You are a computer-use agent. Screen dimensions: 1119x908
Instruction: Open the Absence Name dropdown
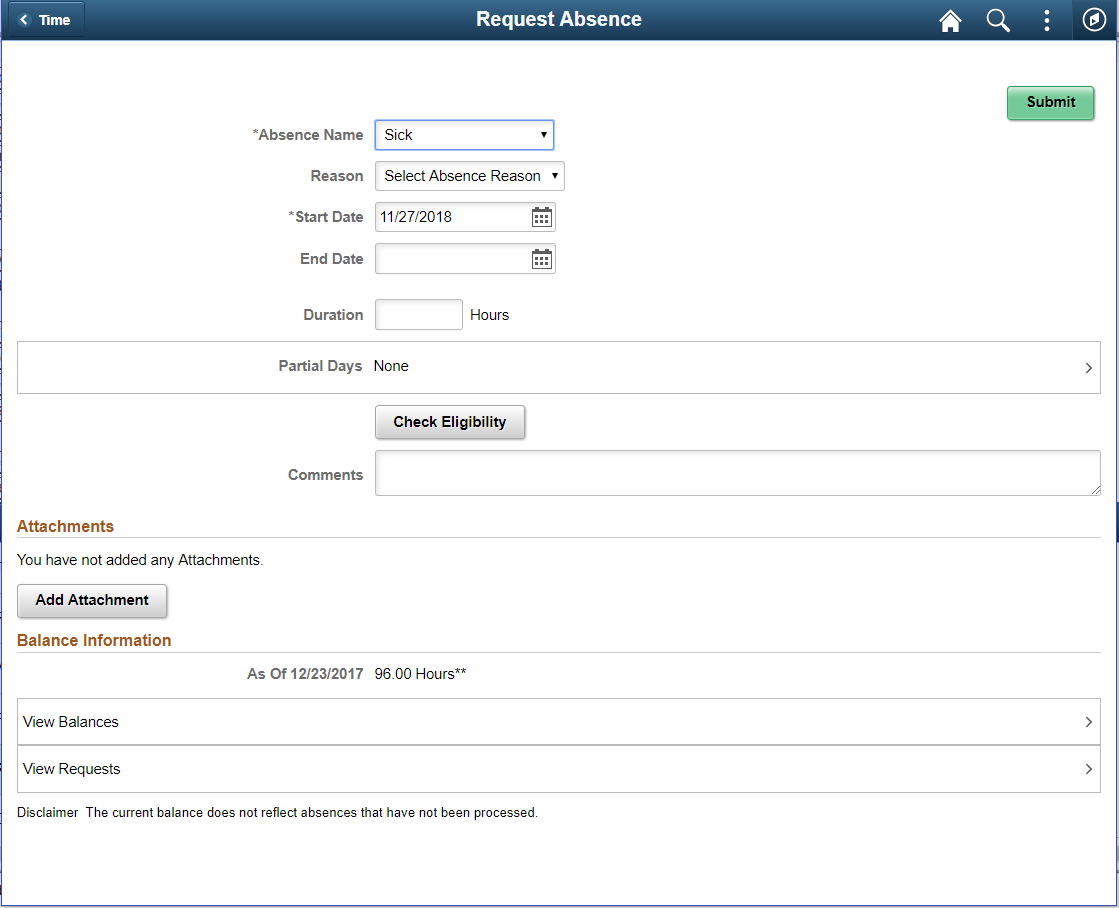[x=465, y=135]
